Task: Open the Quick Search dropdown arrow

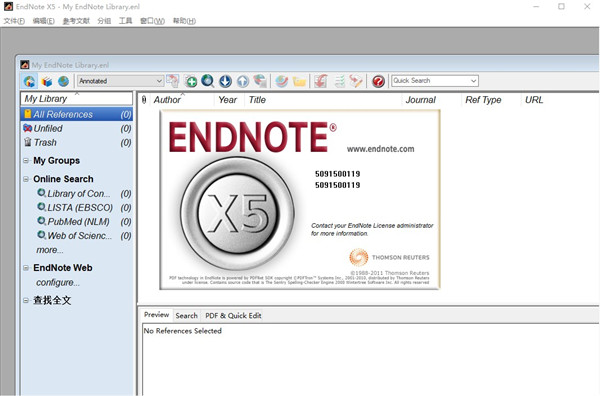Action: [474, 81]
